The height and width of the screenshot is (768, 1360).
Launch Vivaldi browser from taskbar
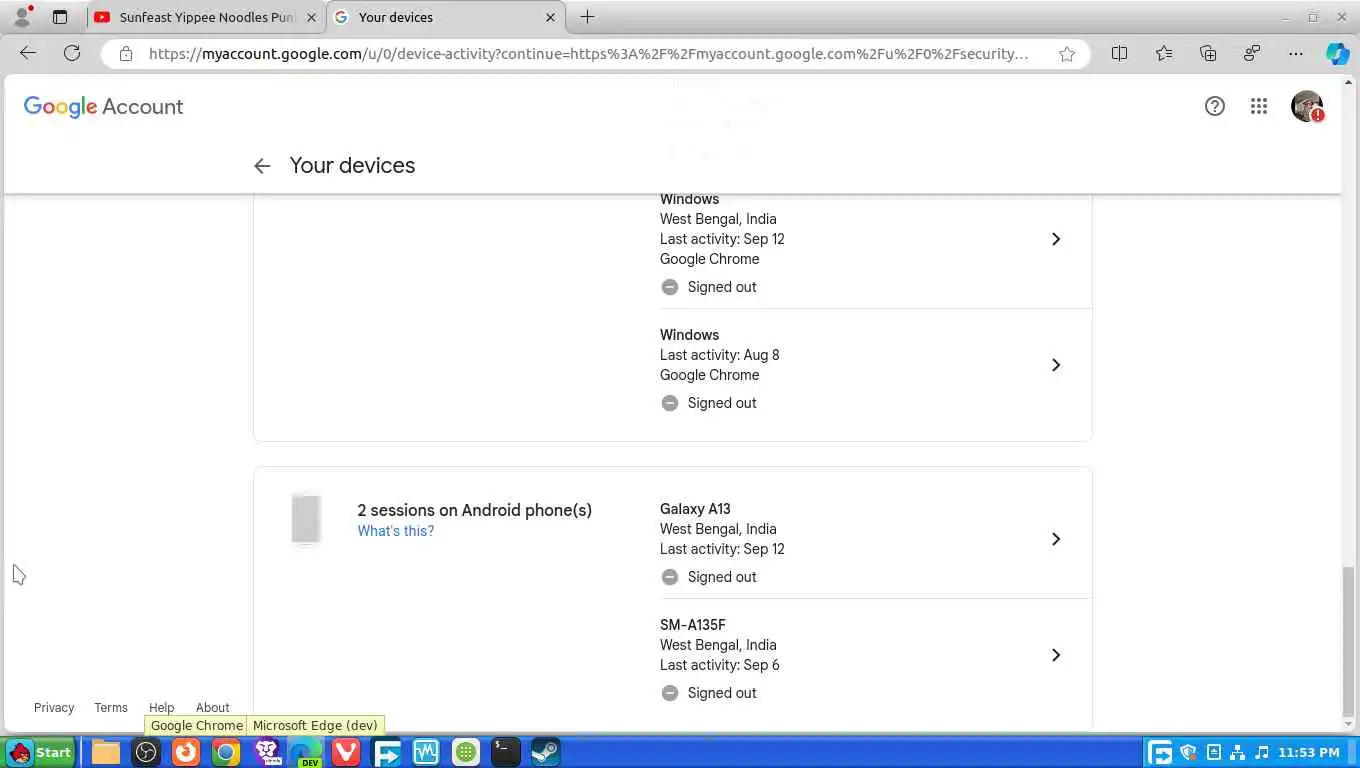tap(346, 752)
